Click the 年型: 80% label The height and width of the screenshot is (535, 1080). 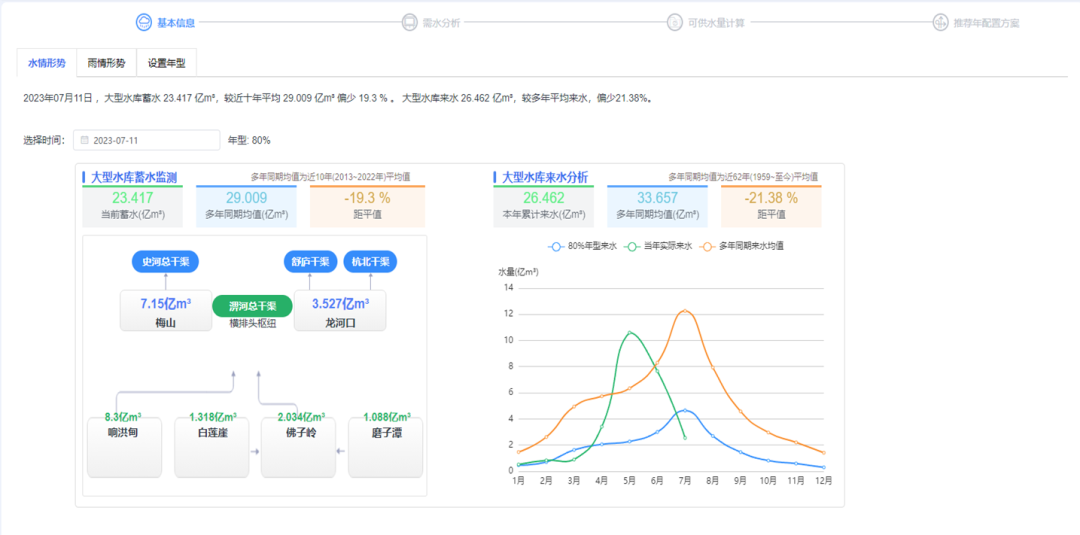click(249, 140)
